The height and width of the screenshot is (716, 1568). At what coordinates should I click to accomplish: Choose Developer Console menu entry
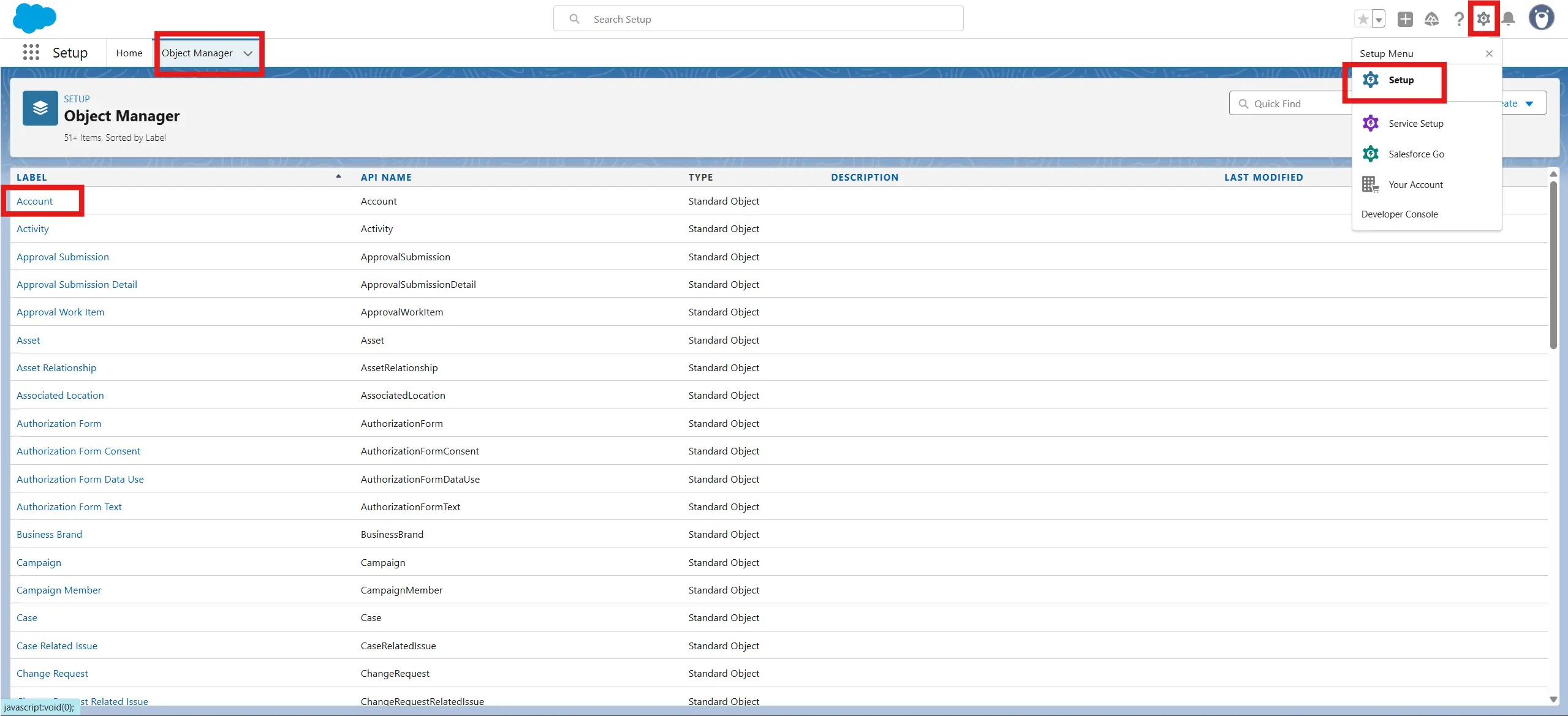coord(1399,214)
